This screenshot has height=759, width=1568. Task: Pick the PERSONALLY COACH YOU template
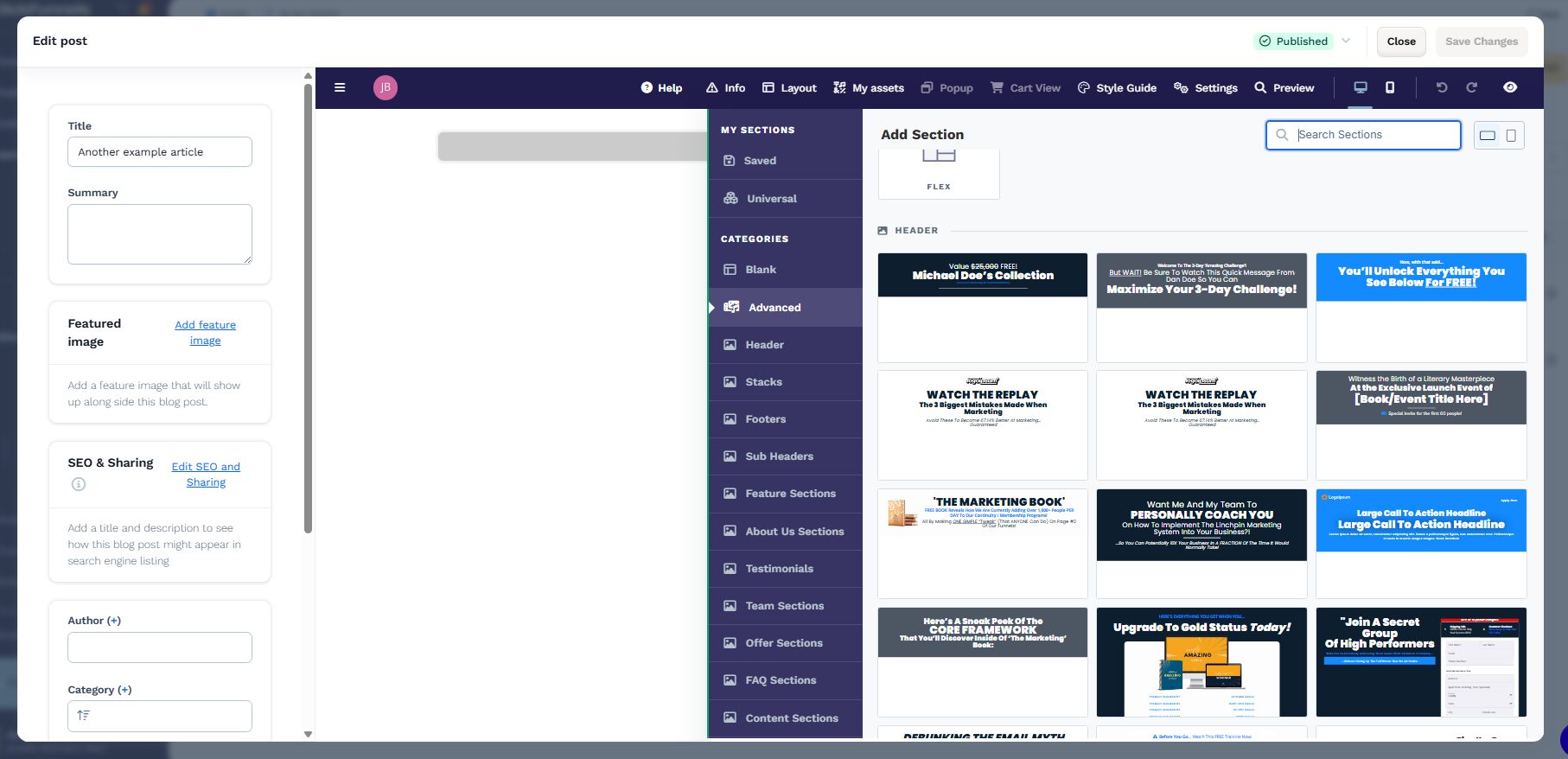pyautogui.click(x=1201, y=544)
